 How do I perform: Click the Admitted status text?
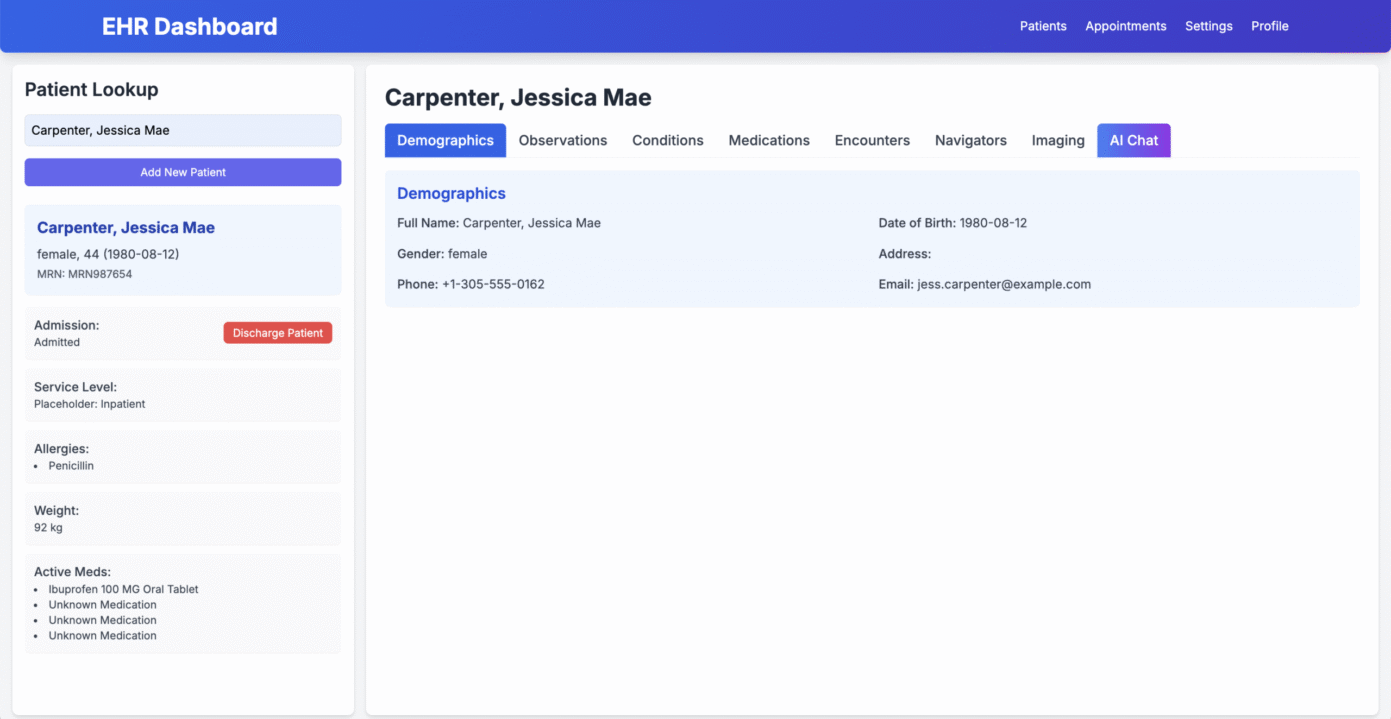pos(57,342)
